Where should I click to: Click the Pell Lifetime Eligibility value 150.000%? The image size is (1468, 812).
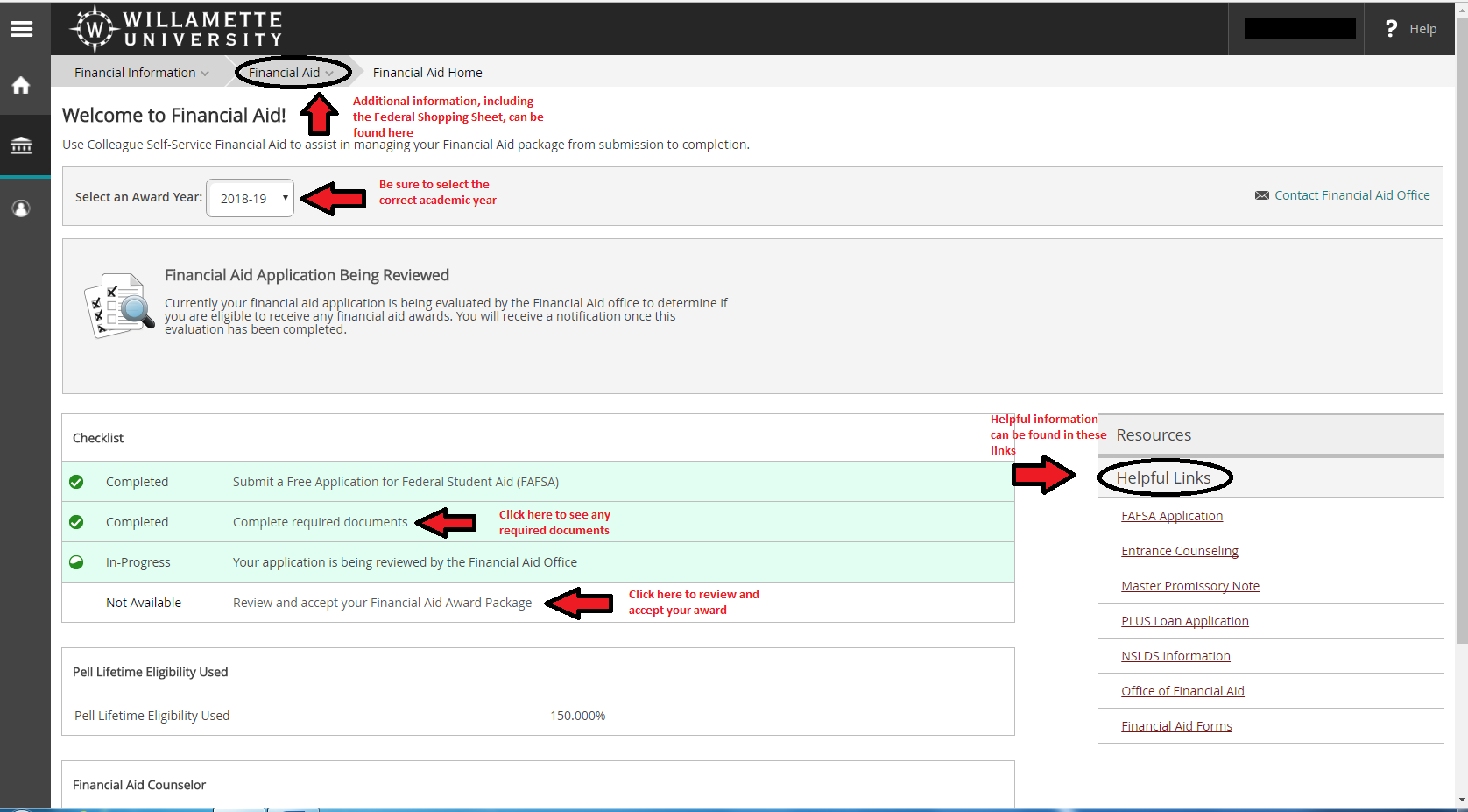point(577,716)
